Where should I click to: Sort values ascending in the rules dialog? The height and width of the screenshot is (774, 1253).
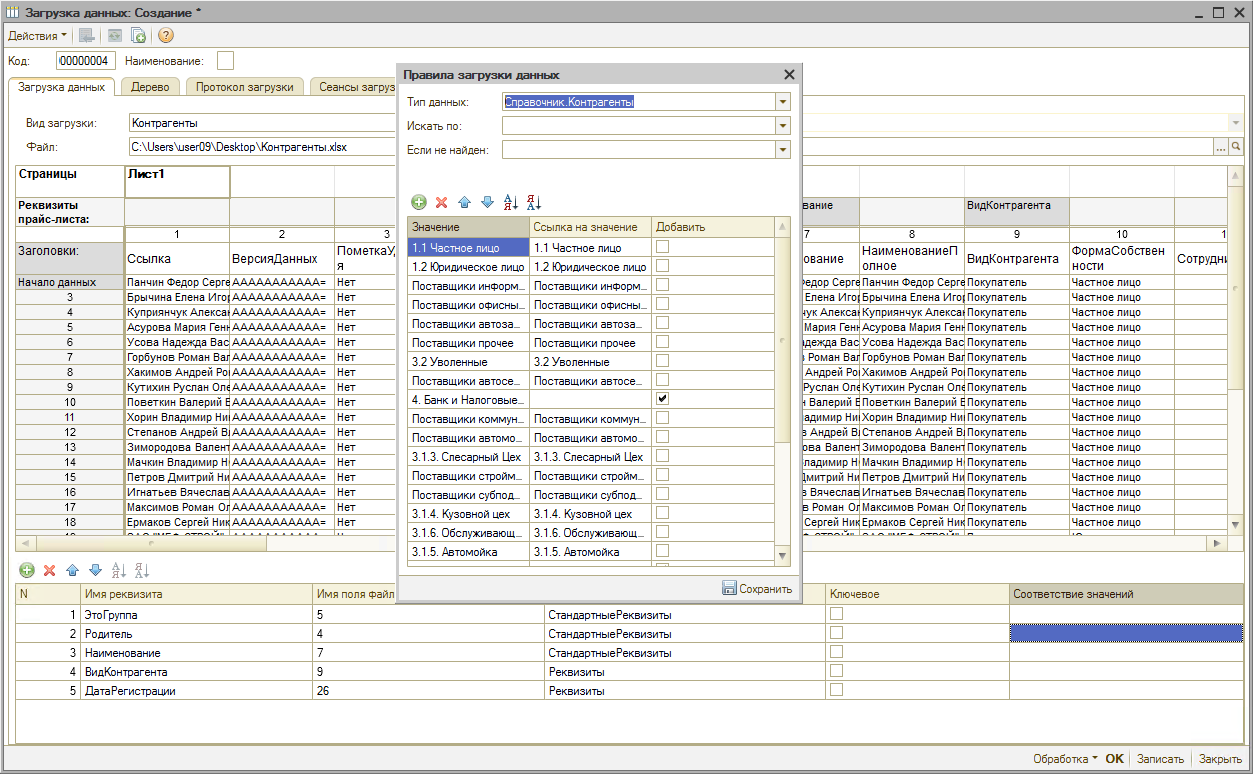click(x=511, y=202)
